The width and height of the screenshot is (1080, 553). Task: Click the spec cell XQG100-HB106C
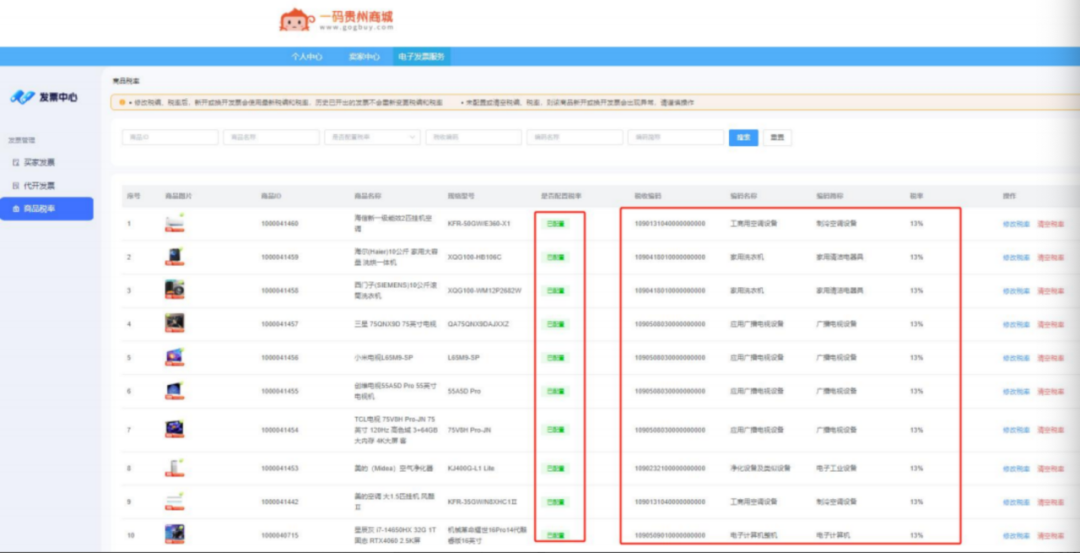475,257
